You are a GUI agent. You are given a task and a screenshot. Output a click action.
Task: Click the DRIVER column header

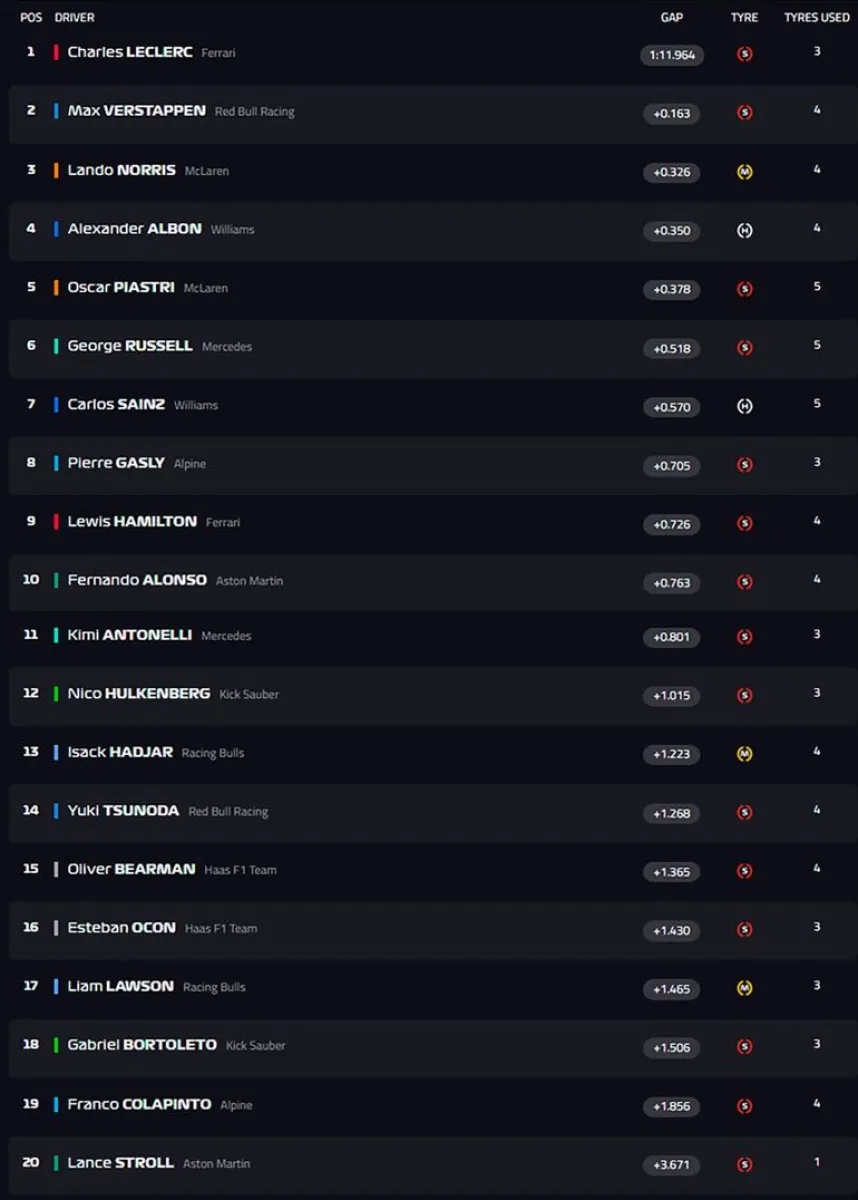pyautogui.click(x=74, y=18)
